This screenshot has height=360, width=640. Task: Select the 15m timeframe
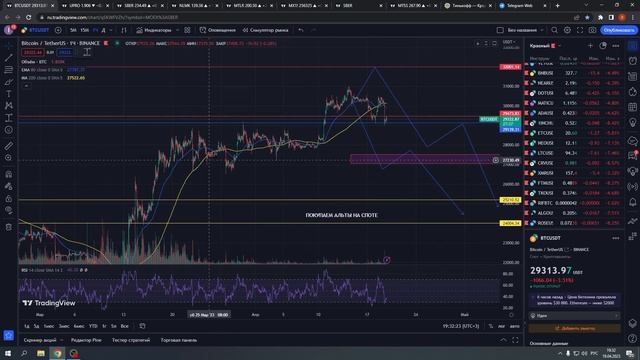84,30
